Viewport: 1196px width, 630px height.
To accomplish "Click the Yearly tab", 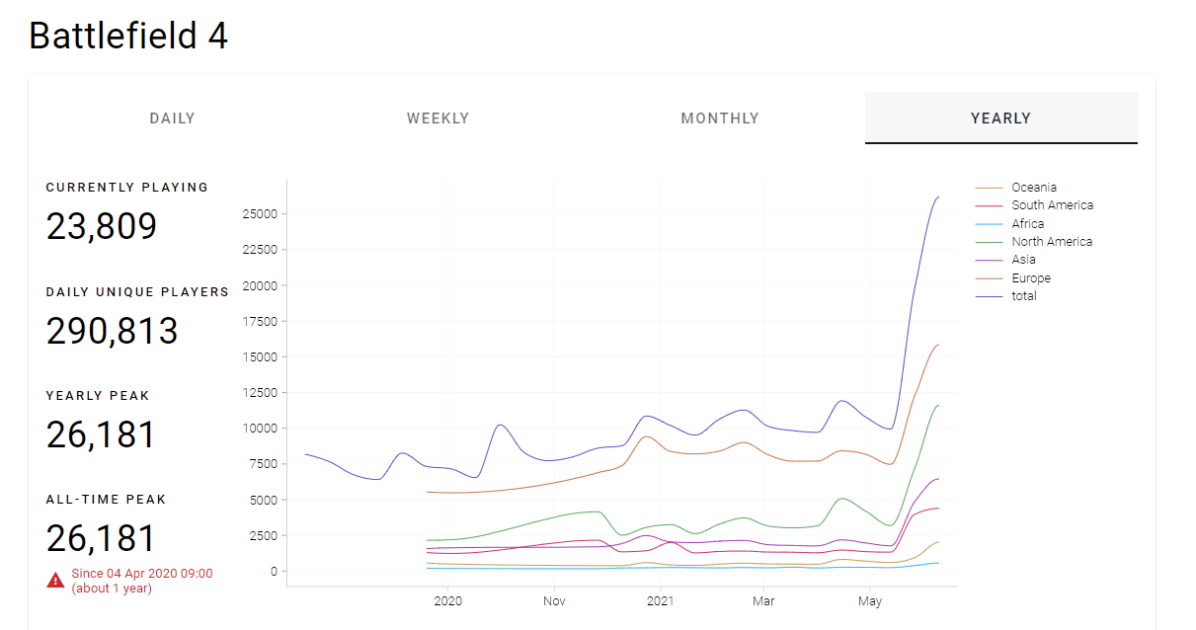I will pyautogui.click(x=1001, y=118).
